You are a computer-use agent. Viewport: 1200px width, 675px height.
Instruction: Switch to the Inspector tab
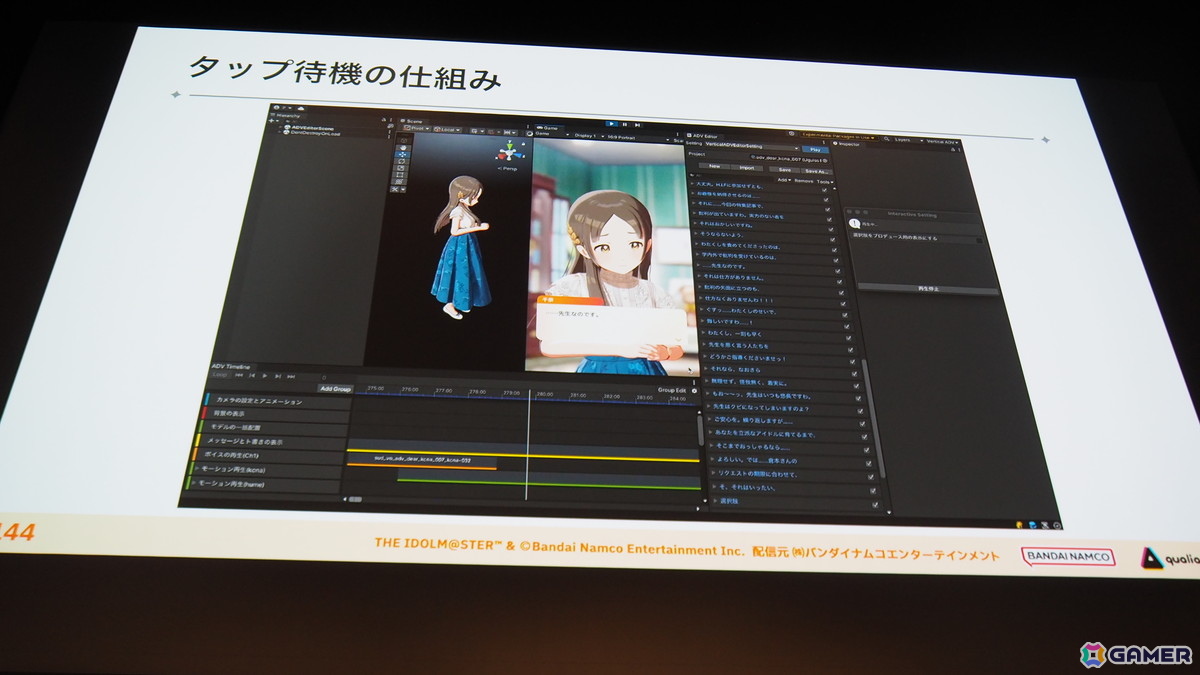point(848,144)
